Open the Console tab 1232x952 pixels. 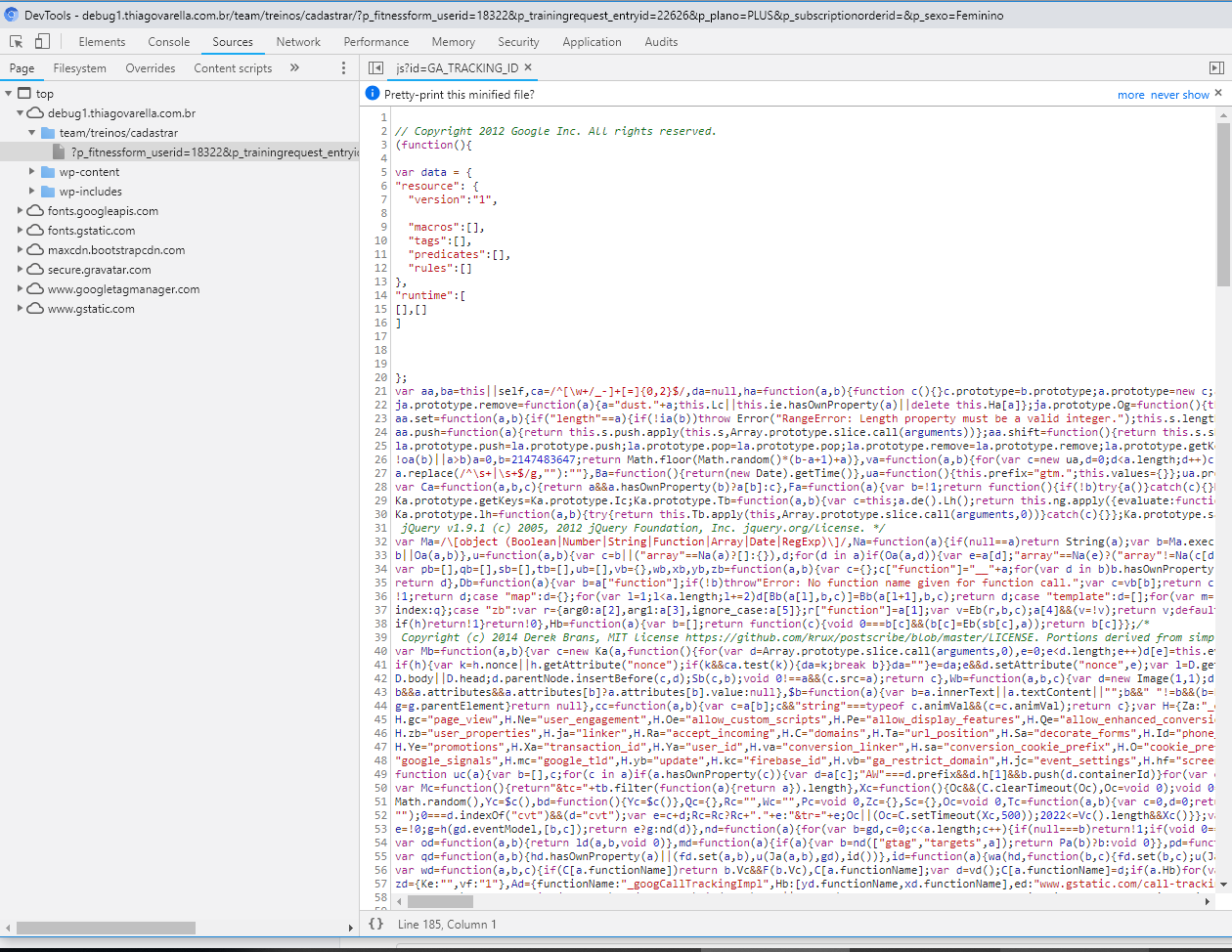(169, 42)
